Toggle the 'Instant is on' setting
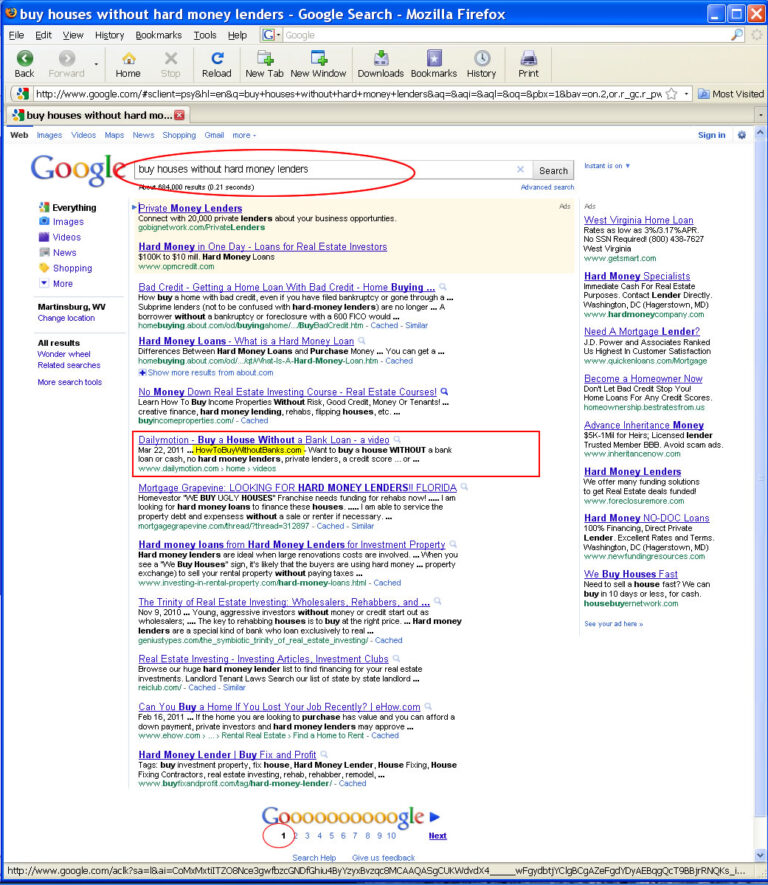 pos(607,165)
